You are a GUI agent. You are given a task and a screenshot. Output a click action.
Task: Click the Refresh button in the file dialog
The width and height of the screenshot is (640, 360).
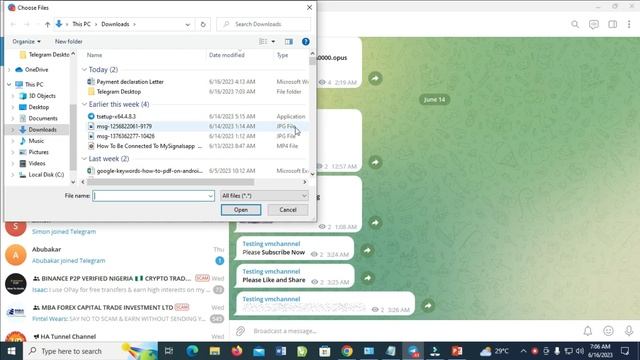203,24
